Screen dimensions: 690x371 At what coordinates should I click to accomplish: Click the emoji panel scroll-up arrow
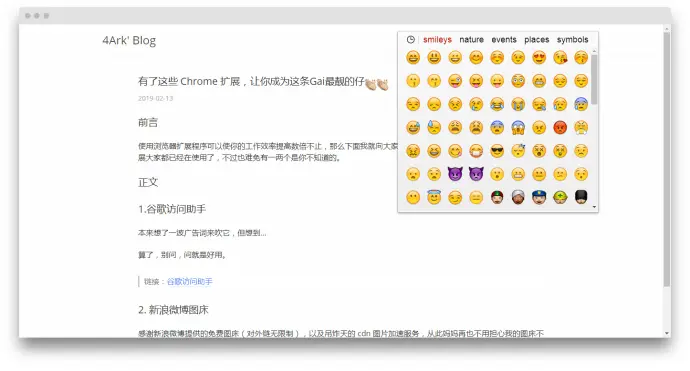tap(594, 51)
